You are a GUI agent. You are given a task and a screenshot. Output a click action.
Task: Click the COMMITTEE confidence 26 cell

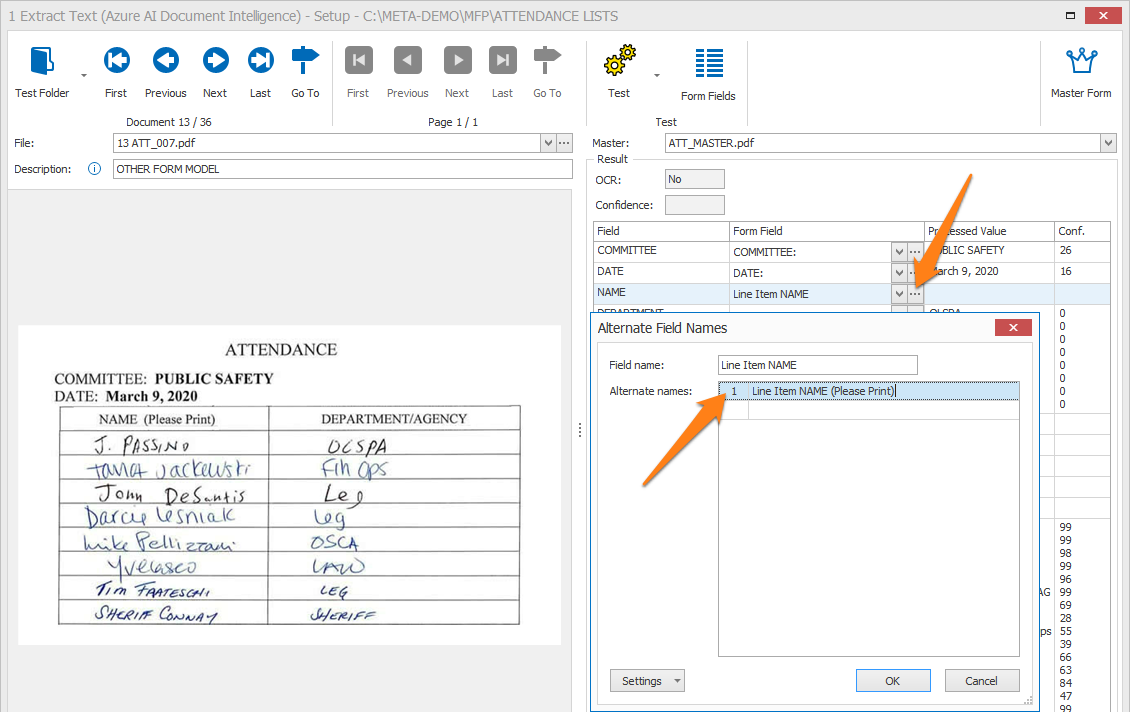1082,251
